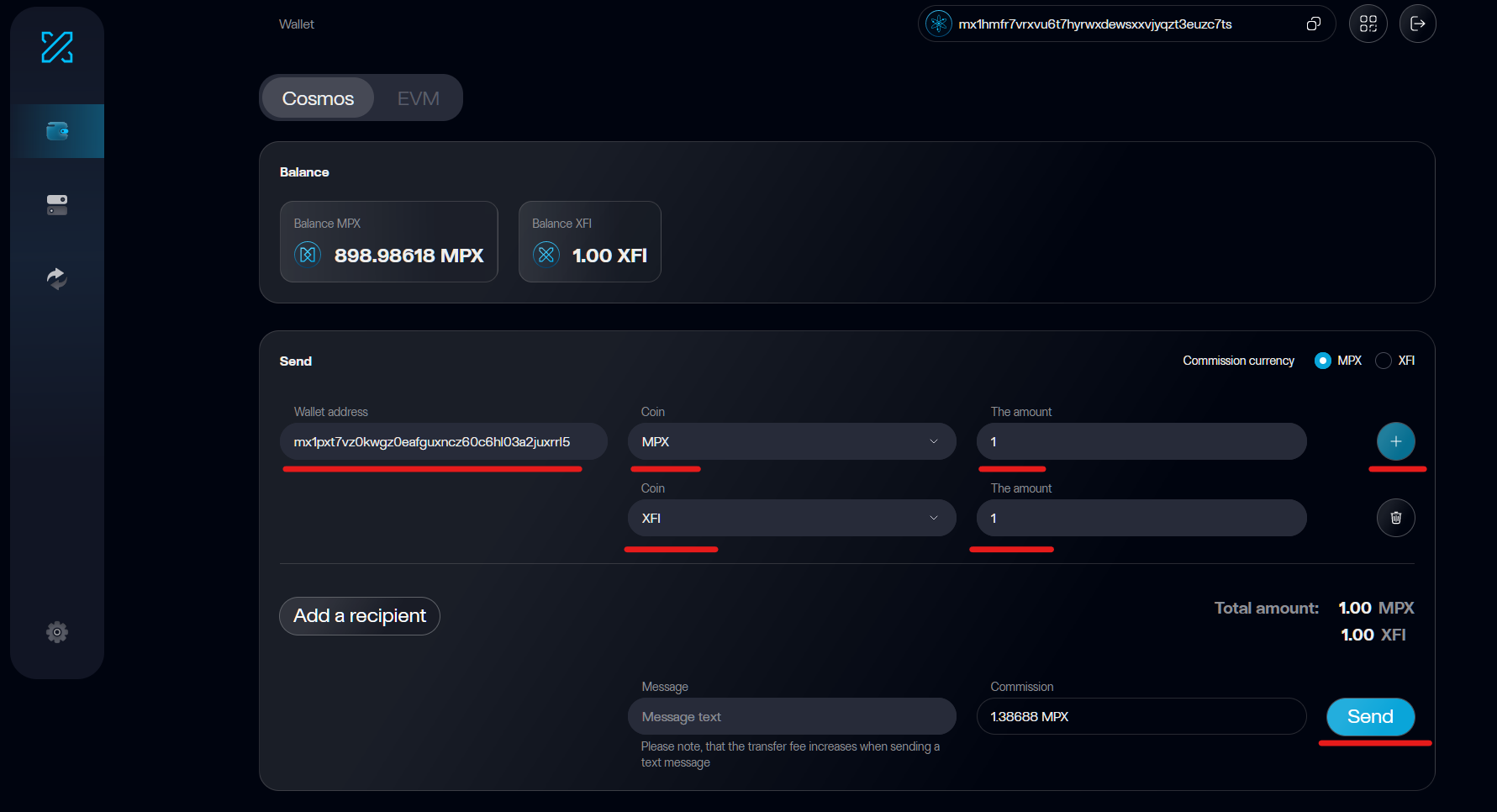Select MPX as the commission currency
This screenshot has height=812, width=1497.
[1322, 361]
